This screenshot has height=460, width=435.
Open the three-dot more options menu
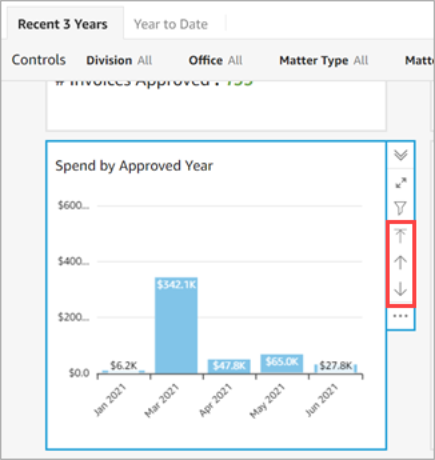click(400, 316)
